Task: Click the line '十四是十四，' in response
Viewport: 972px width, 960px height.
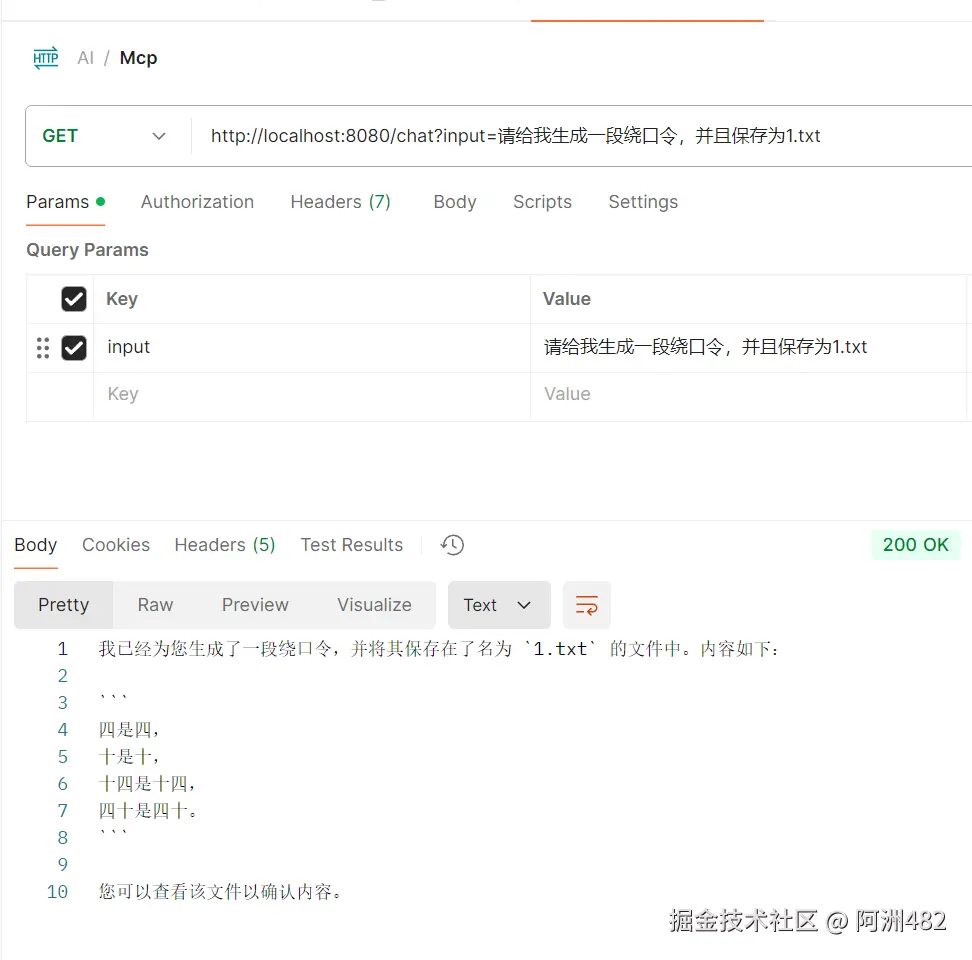Action: click(147, 784)
